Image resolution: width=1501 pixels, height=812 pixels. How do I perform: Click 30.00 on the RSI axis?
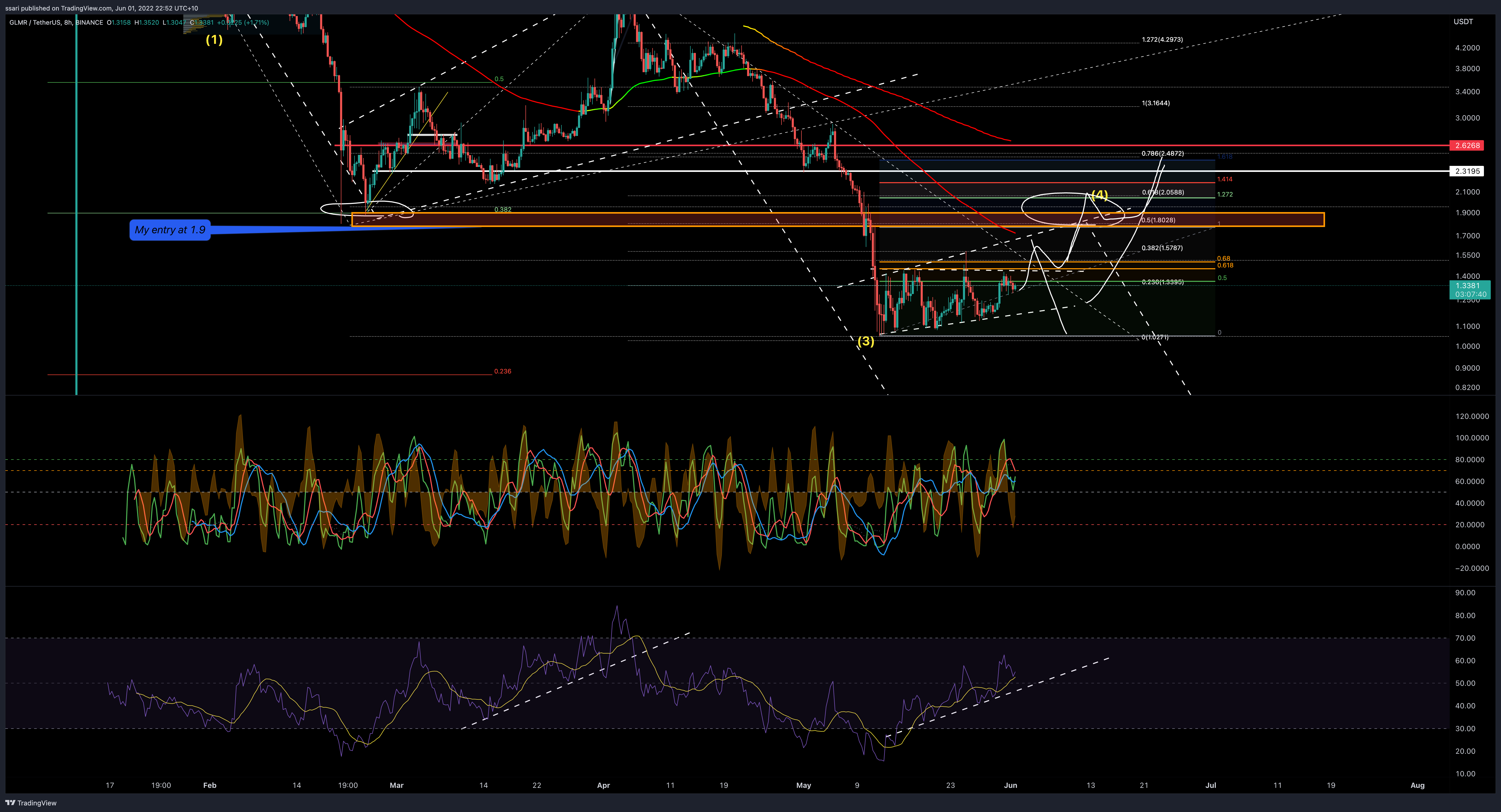(1466, 729)
